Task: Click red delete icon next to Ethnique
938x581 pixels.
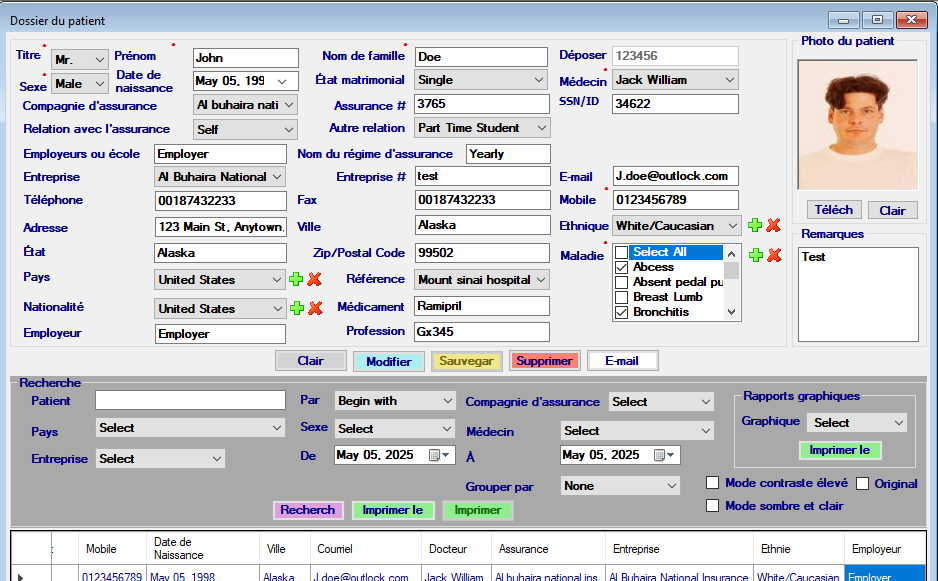Action: 773,226
